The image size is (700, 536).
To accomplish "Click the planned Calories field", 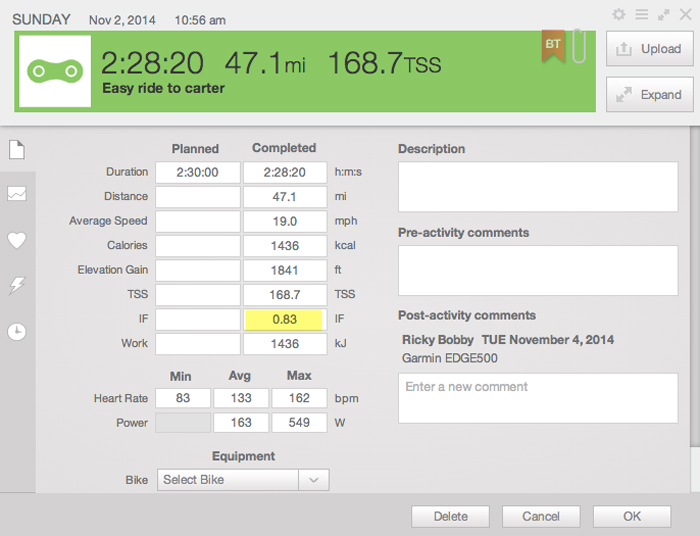I will coord(198,246).
